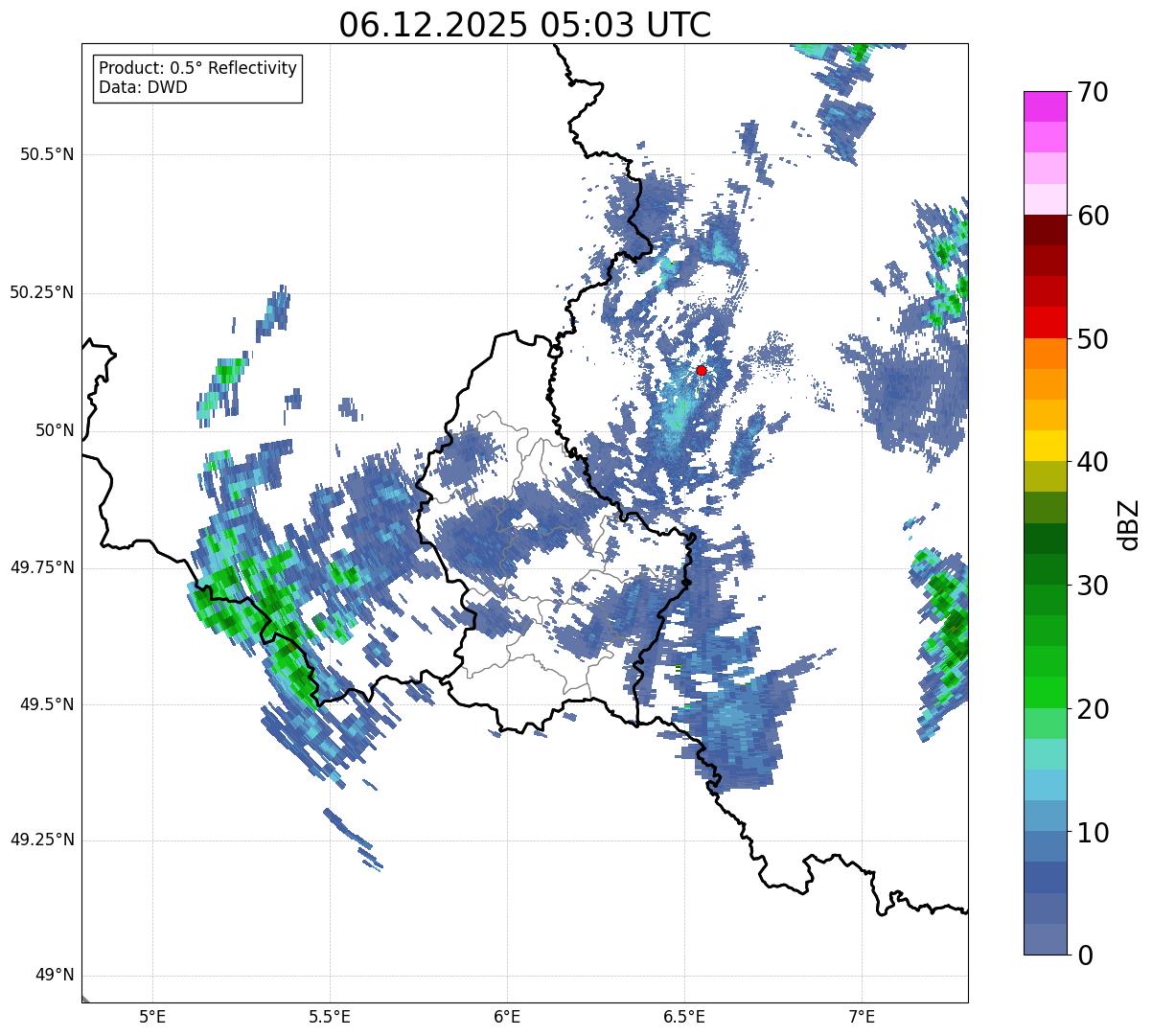
Task: Click the "dBZ" colorbar axis label
Action: tap(1128, 523)
